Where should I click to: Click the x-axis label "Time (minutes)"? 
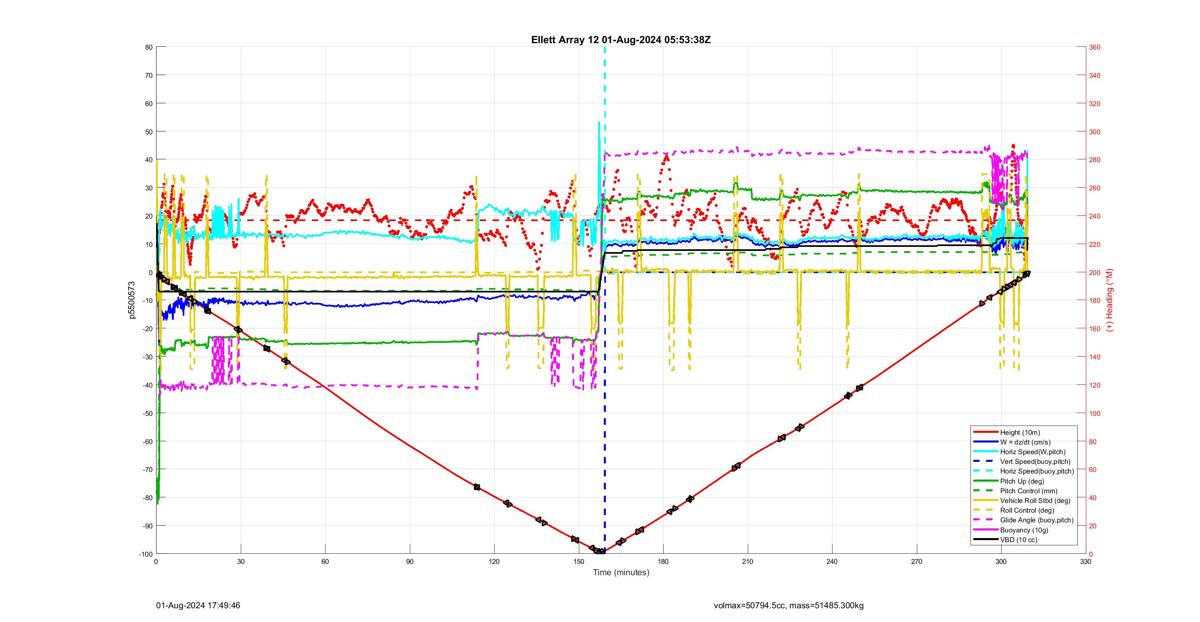tap(620, 573)
